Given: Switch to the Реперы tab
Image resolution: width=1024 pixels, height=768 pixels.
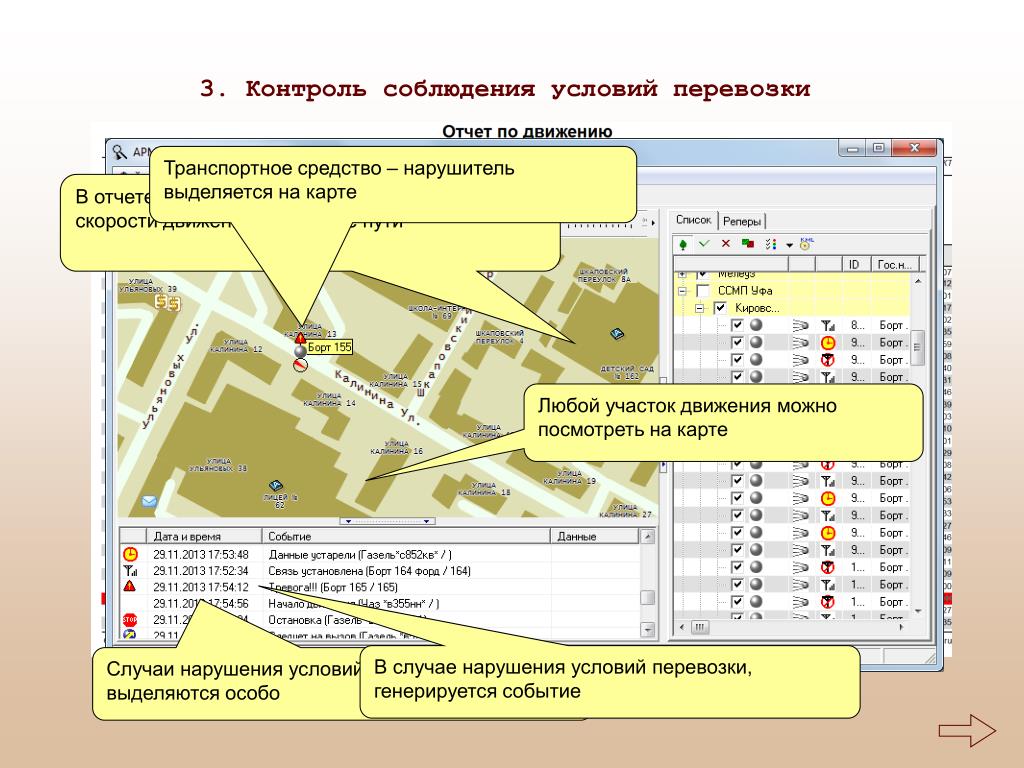Looking at the screenshot, I should tap(742, 221).
